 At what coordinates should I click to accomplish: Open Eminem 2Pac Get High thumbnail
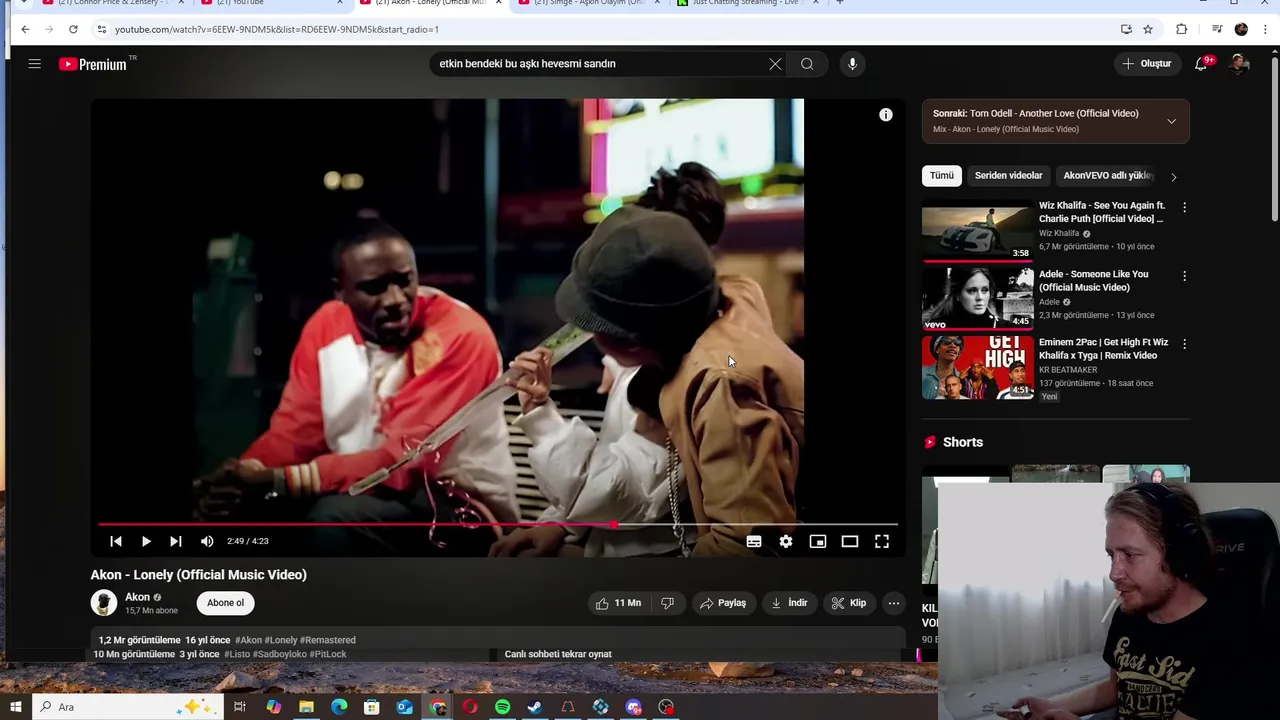coord(977,367)
